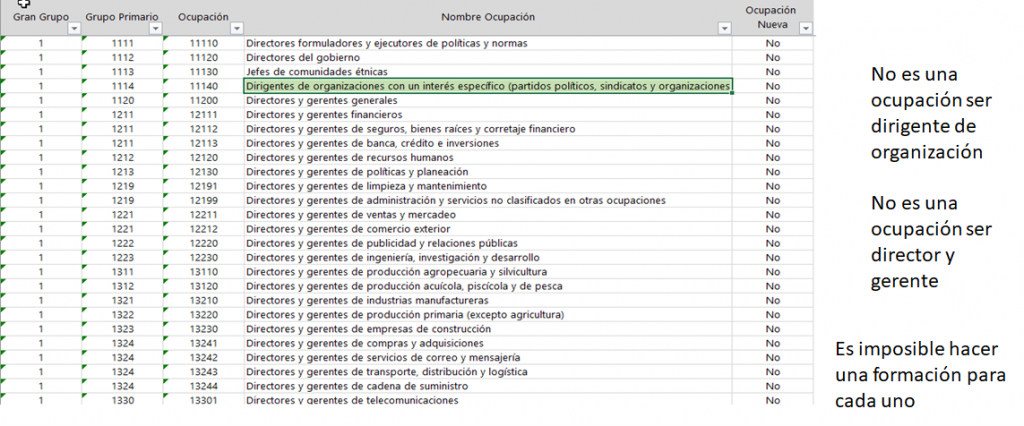Viewport: 1024px width, 426px height.
Task: Select the Nombre Ocupación header cell
Action: (x=487, y=17)
